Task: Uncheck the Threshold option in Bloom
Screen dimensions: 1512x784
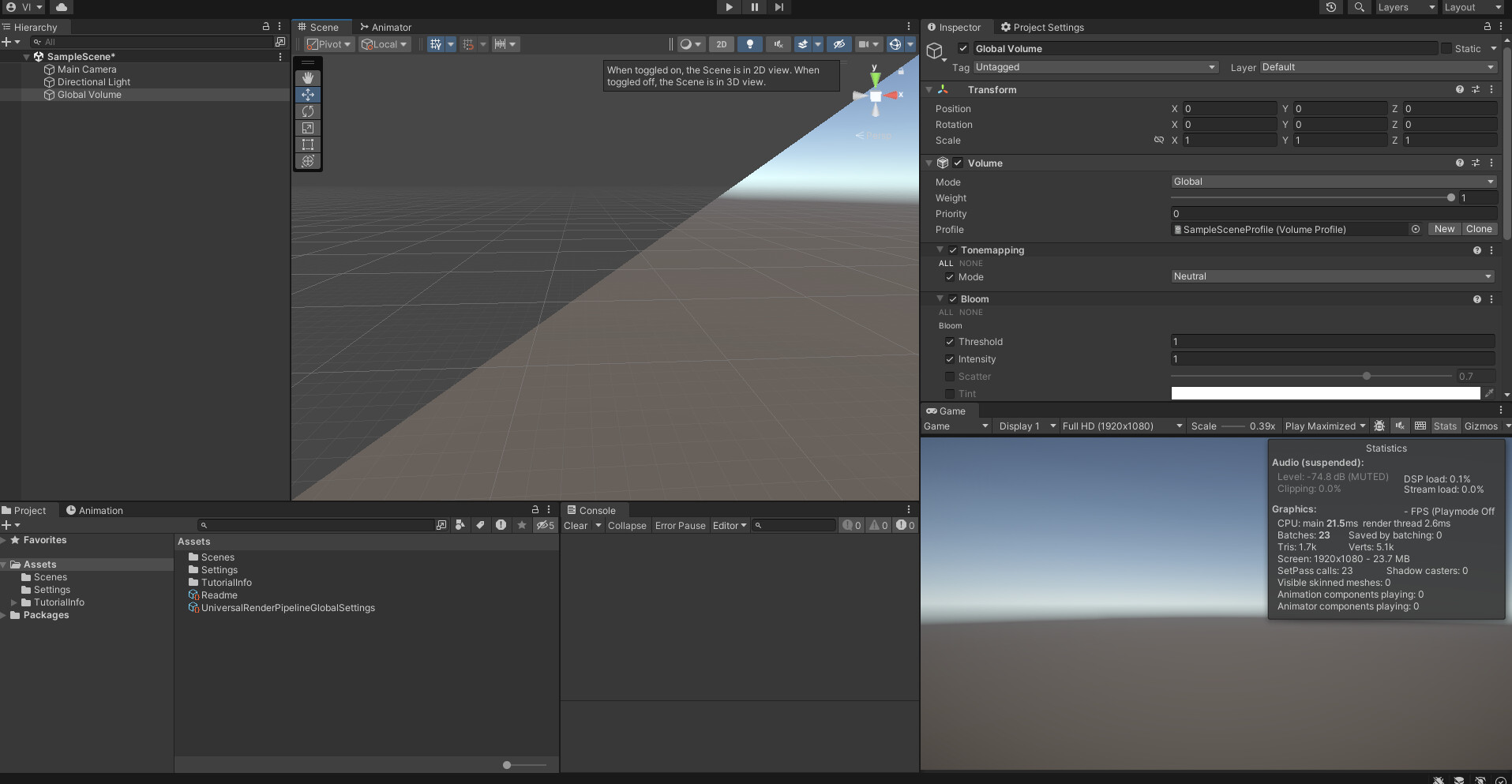Action: pos(950,342)
